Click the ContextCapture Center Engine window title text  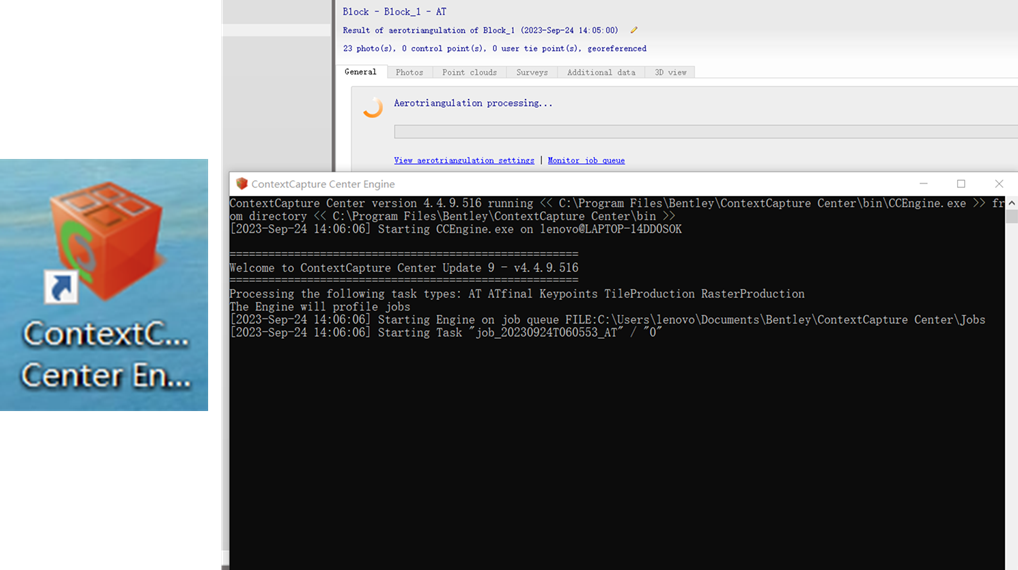[x=323, y=184]
